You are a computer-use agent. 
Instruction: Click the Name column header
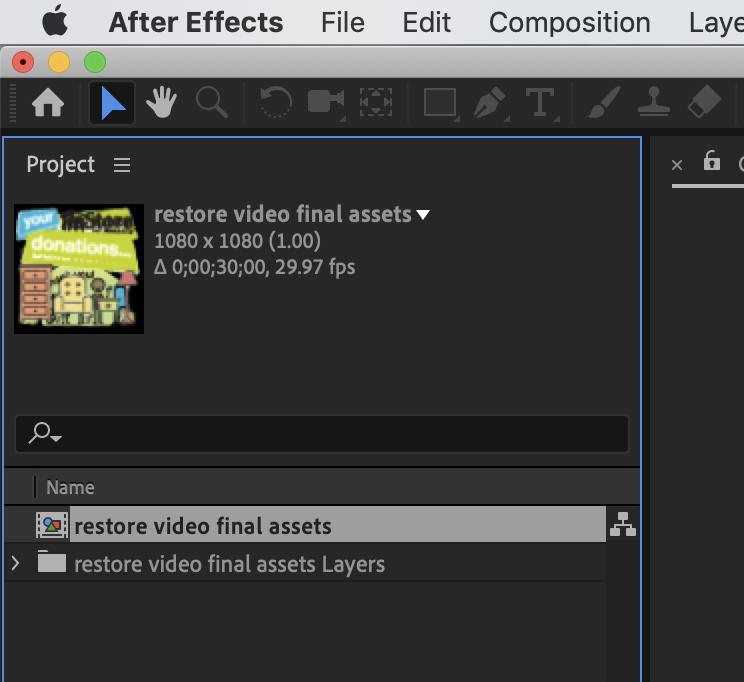point(70,487)
